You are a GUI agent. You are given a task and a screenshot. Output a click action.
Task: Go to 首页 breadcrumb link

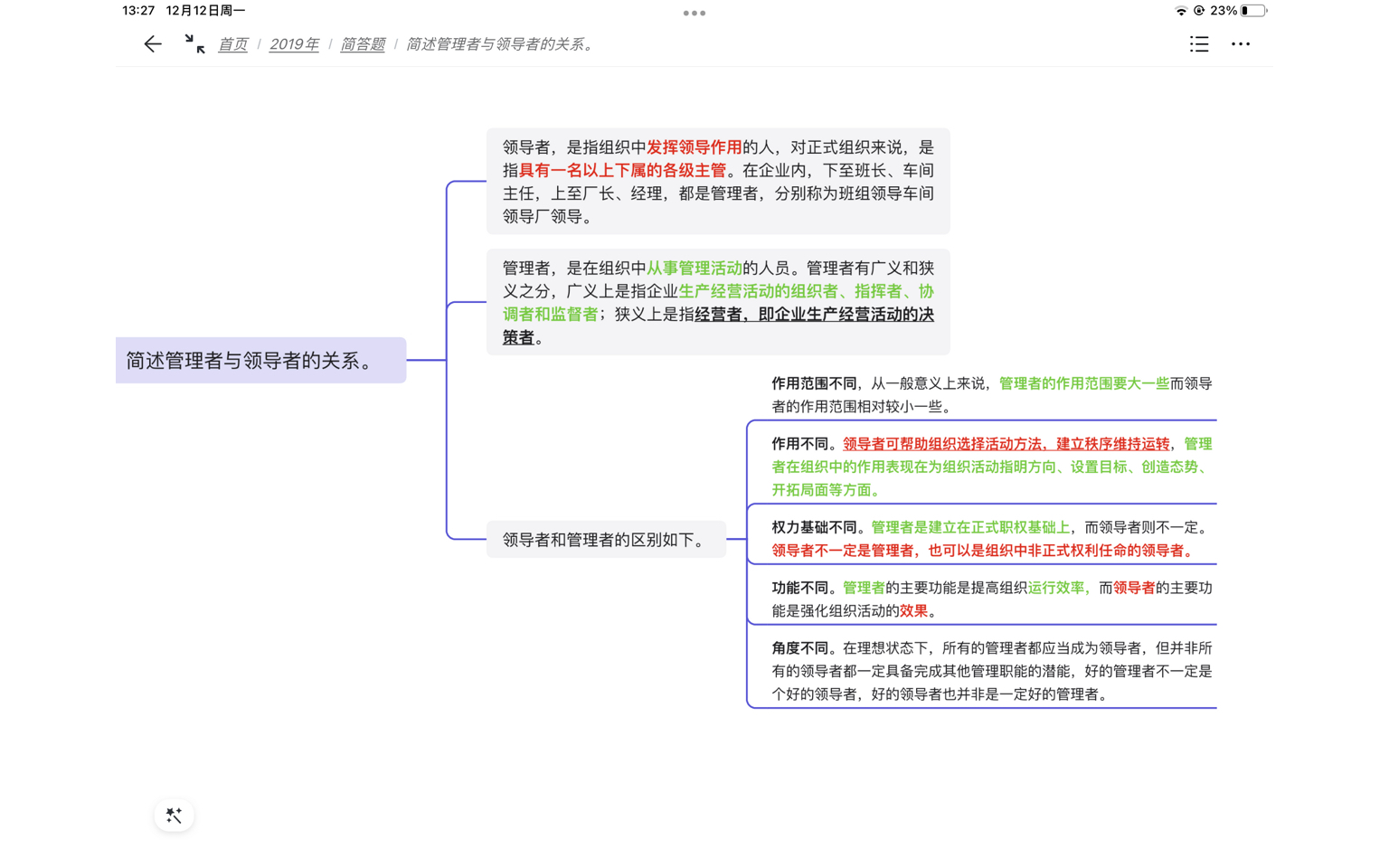click(x=232, y=44)
